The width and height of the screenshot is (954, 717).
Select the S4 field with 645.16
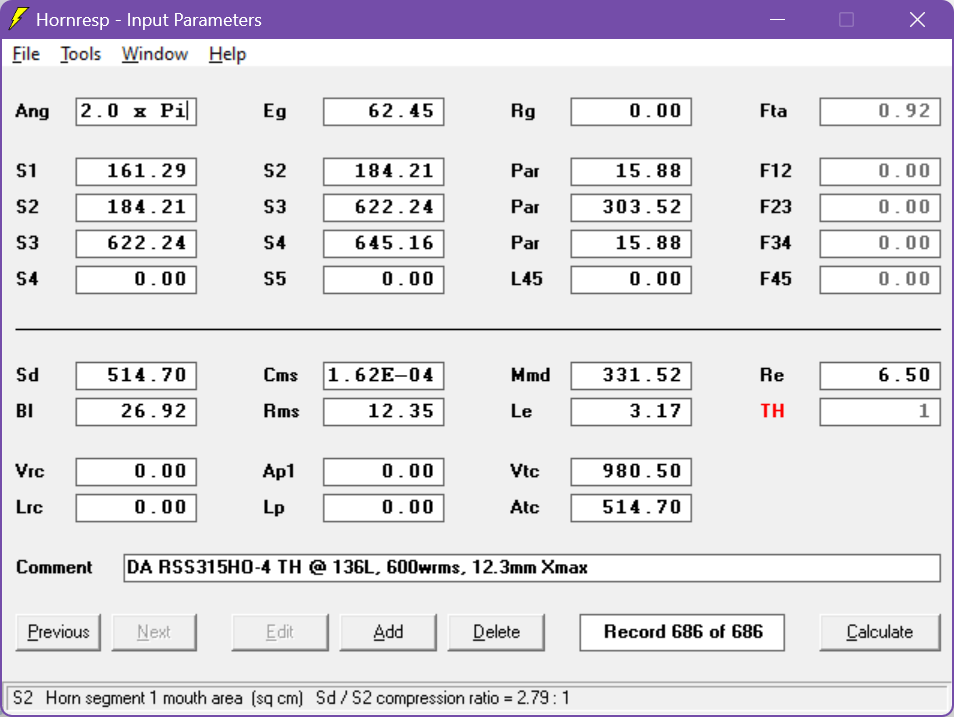point(384,243)
